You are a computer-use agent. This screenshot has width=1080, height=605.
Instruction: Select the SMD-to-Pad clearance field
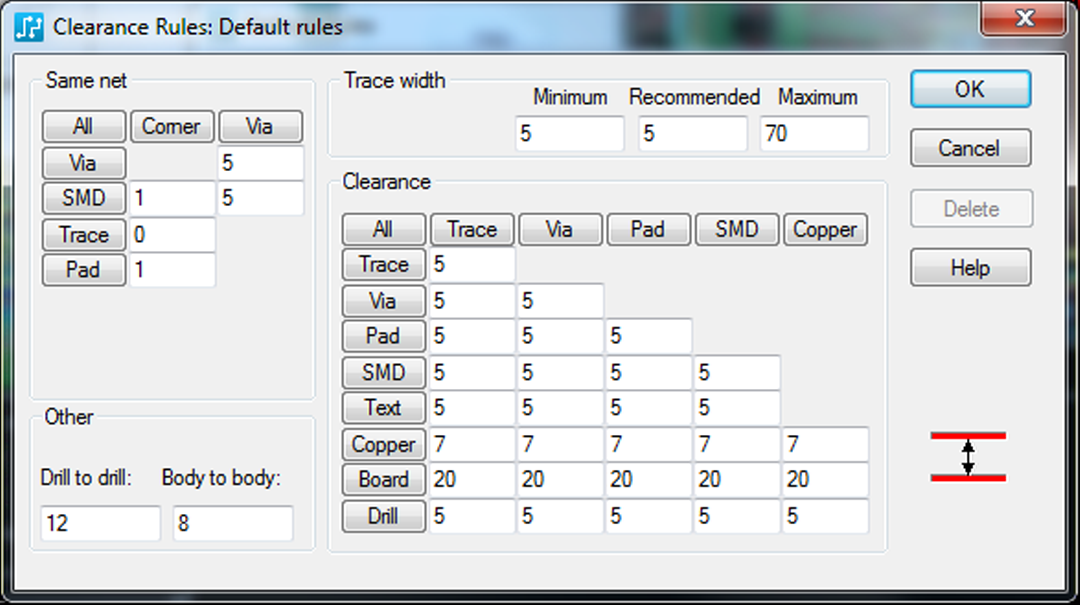tap(648, 373)
